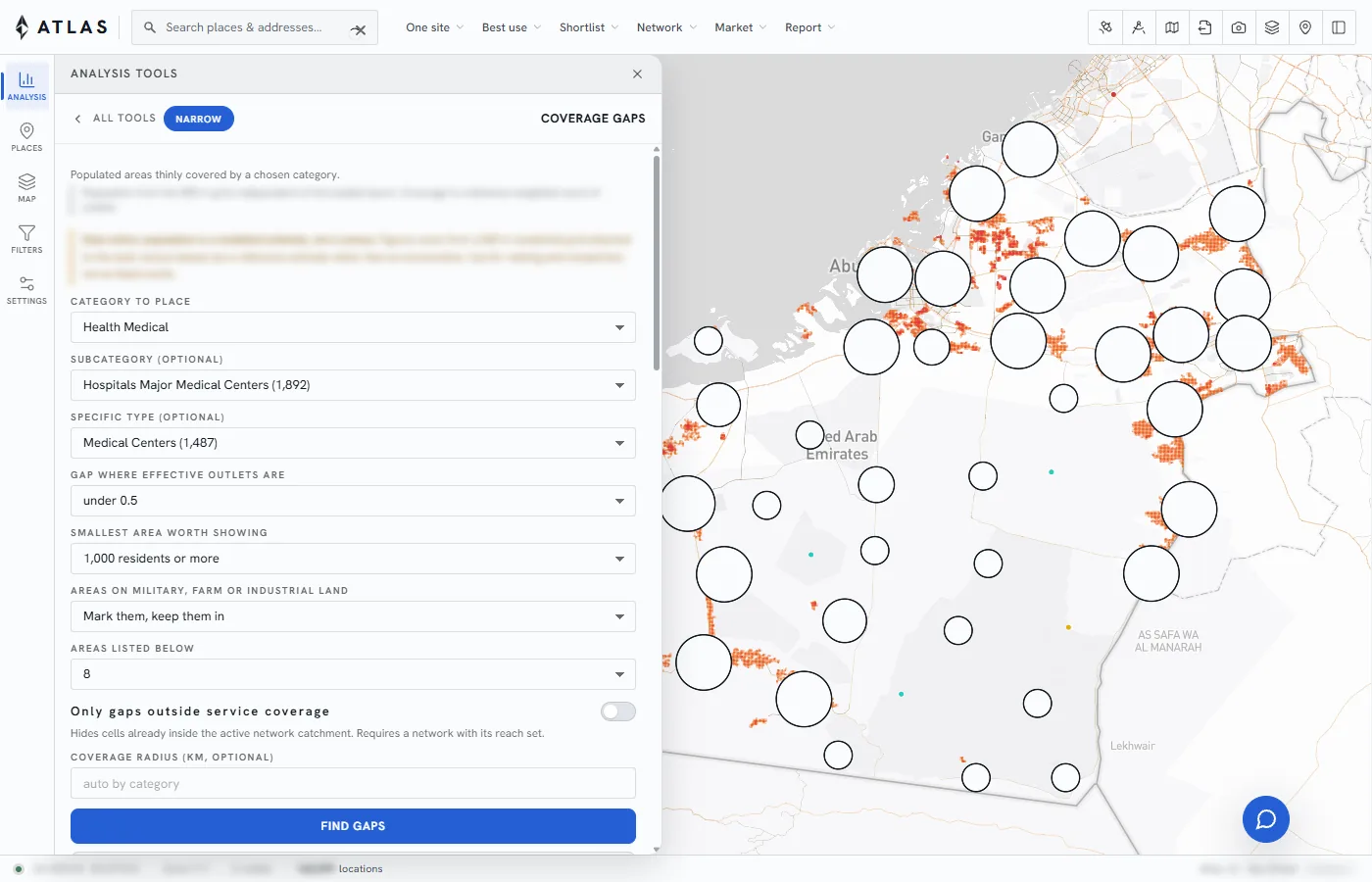
Task: Open the Network menu
Action: click(666, 27)
